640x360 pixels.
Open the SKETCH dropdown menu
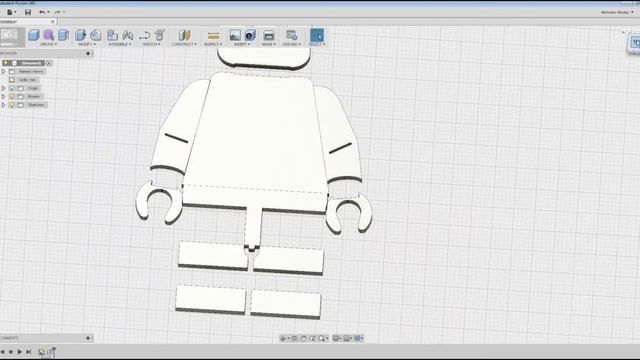[151, 44]
